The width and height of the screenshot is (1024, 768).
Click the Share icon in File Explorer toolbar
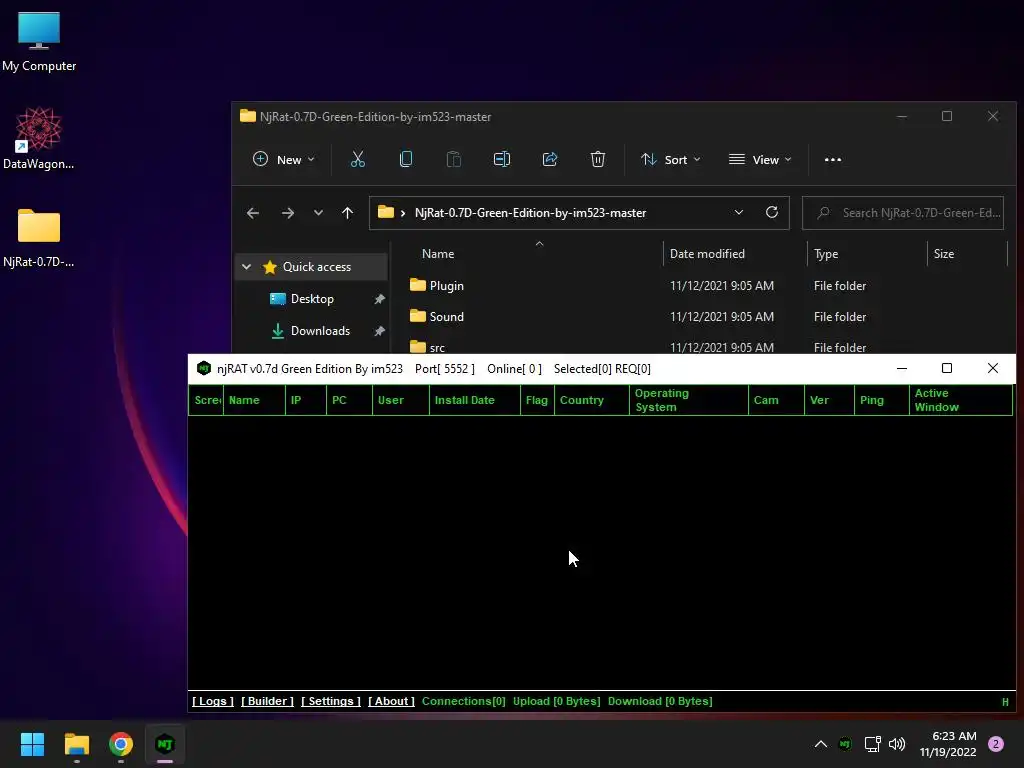[550, 159]
